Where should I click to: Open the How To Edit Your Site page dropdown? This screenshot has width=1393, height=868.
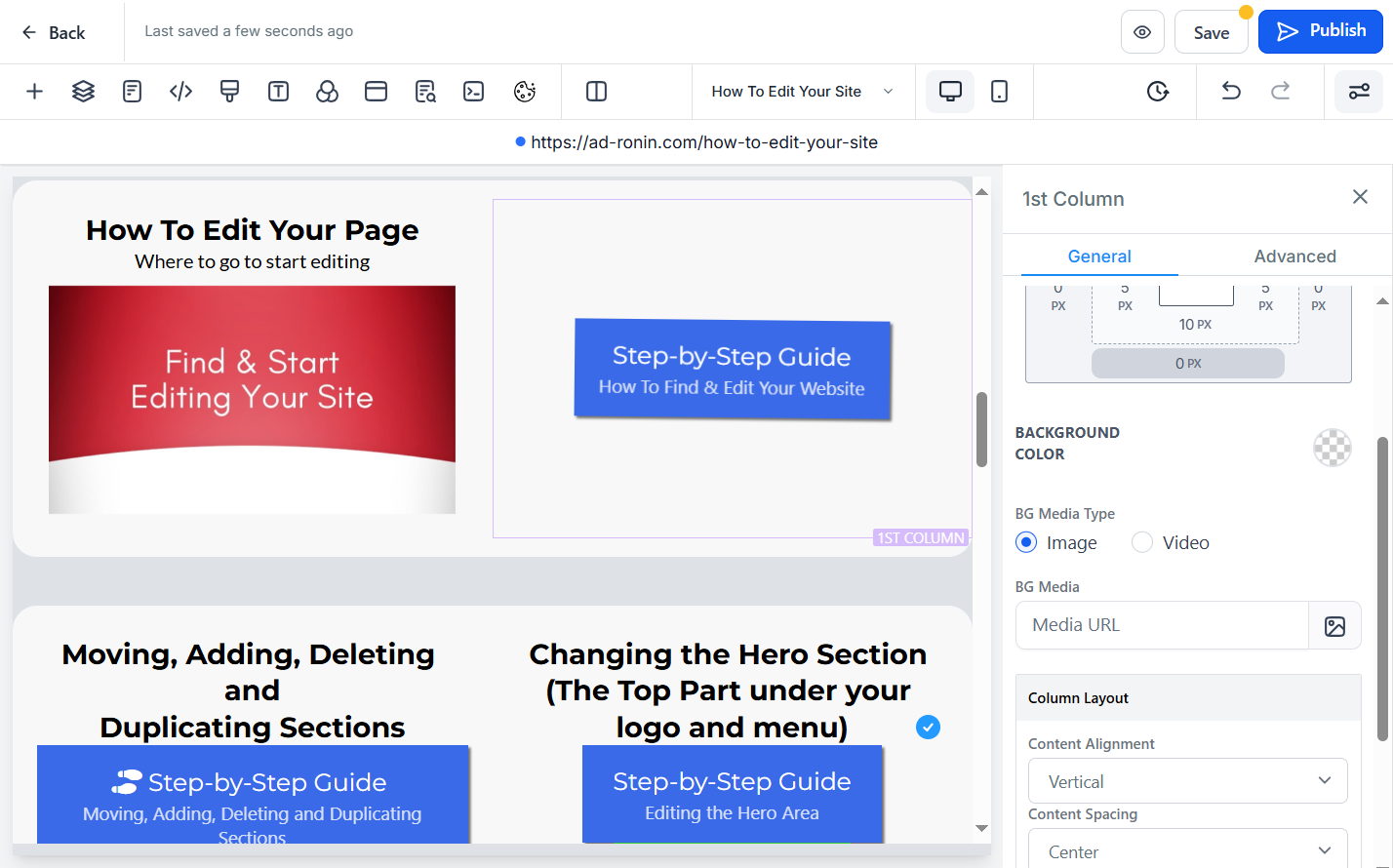(803, 92)
